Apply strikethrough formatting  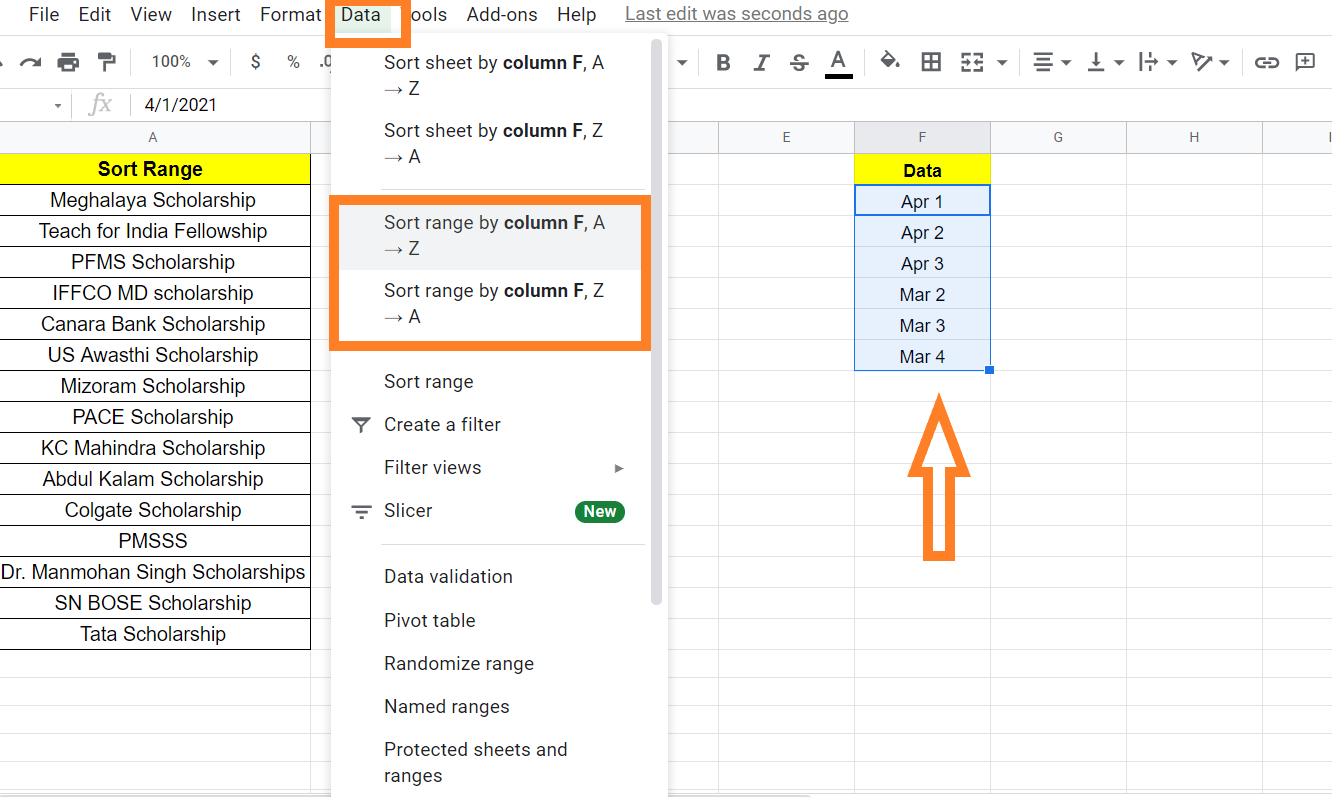(799, 62)
